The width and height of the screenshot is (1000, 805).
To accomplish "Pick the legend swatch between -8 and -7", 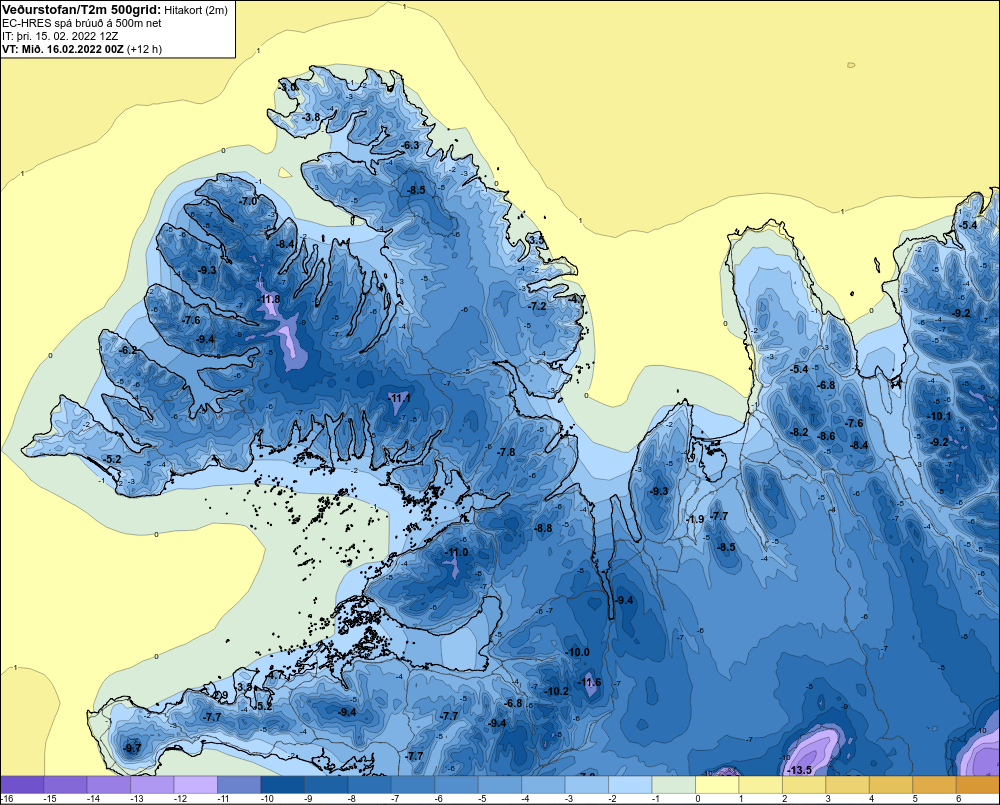I will [x=370, y=785].
